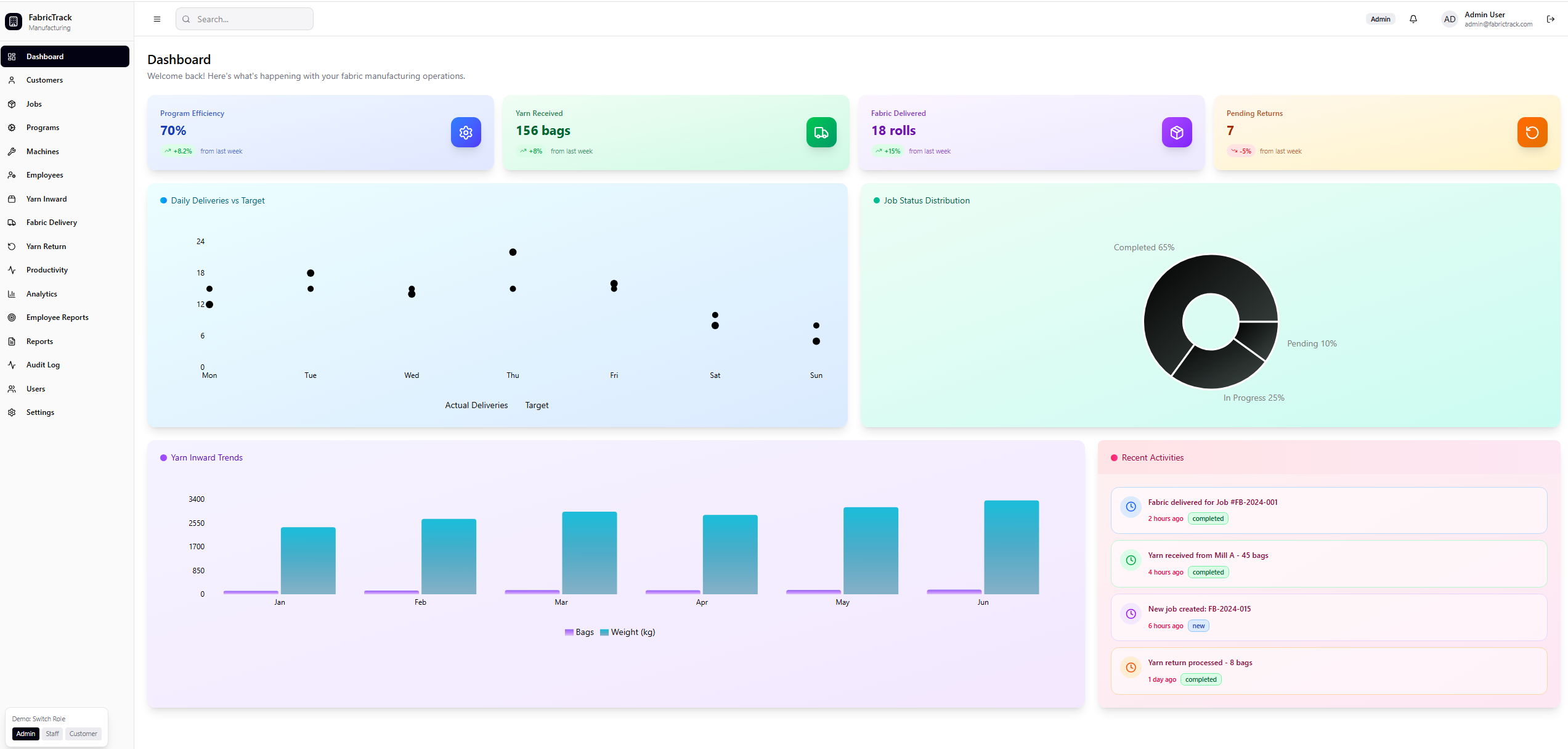
Task: Select the Fabric Delivery sidebar item
Action: [x=52, y=223]
